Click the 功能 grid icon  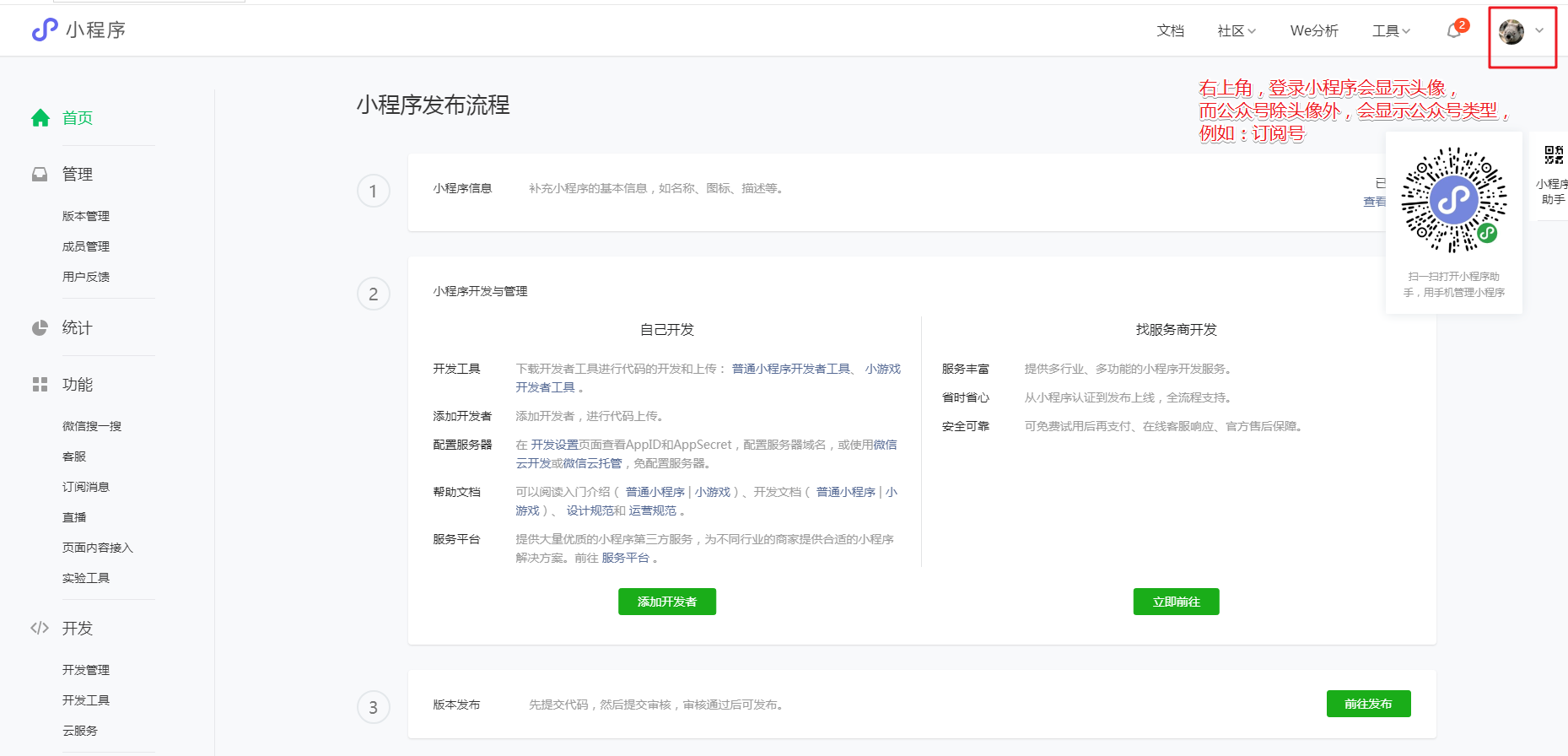coord(40,385)
